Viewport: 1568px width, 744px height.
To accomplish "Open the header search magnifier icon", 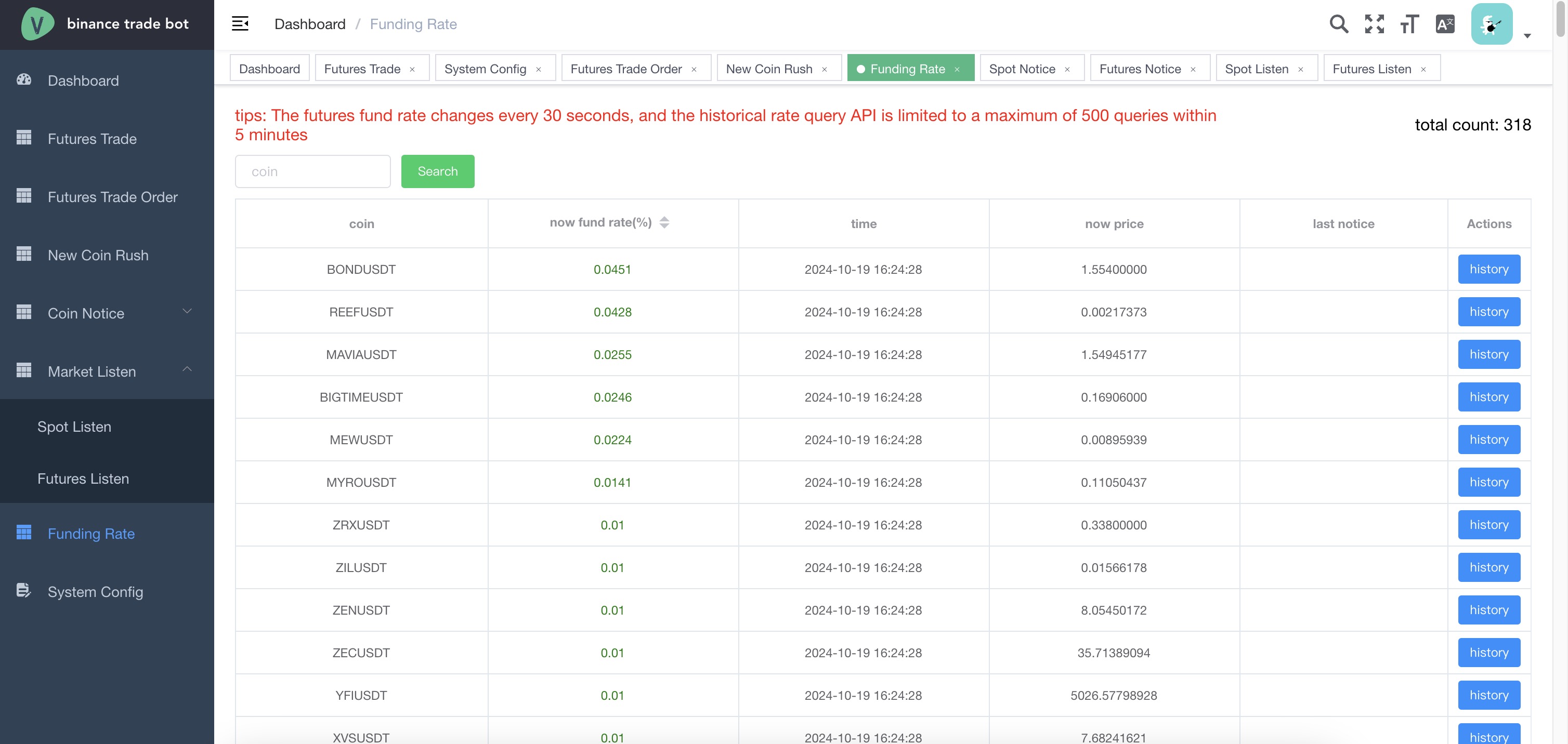I will (x=1339, y=24).
